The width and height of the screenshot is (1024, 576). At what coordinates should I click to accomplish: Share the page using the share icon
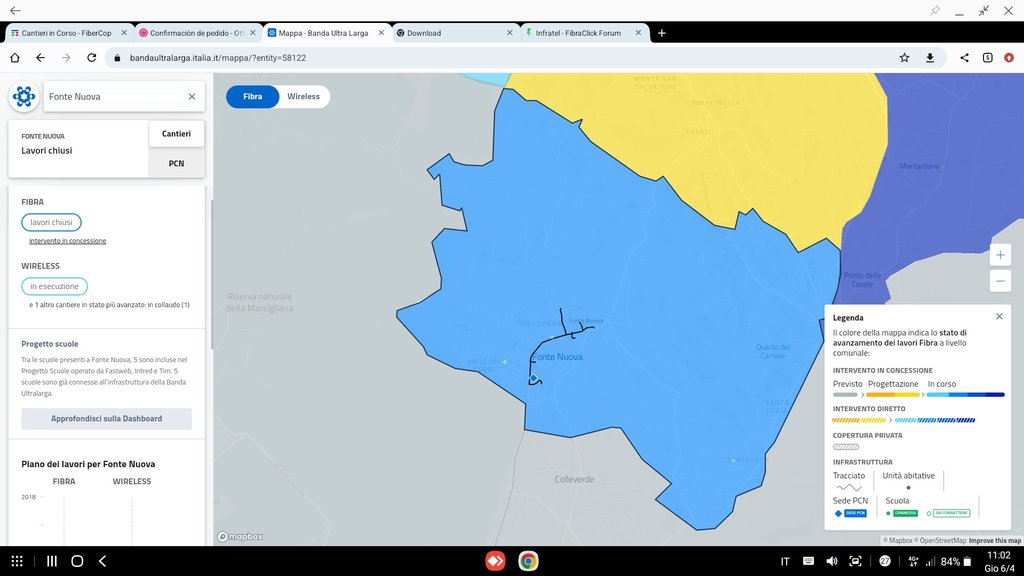964,58
